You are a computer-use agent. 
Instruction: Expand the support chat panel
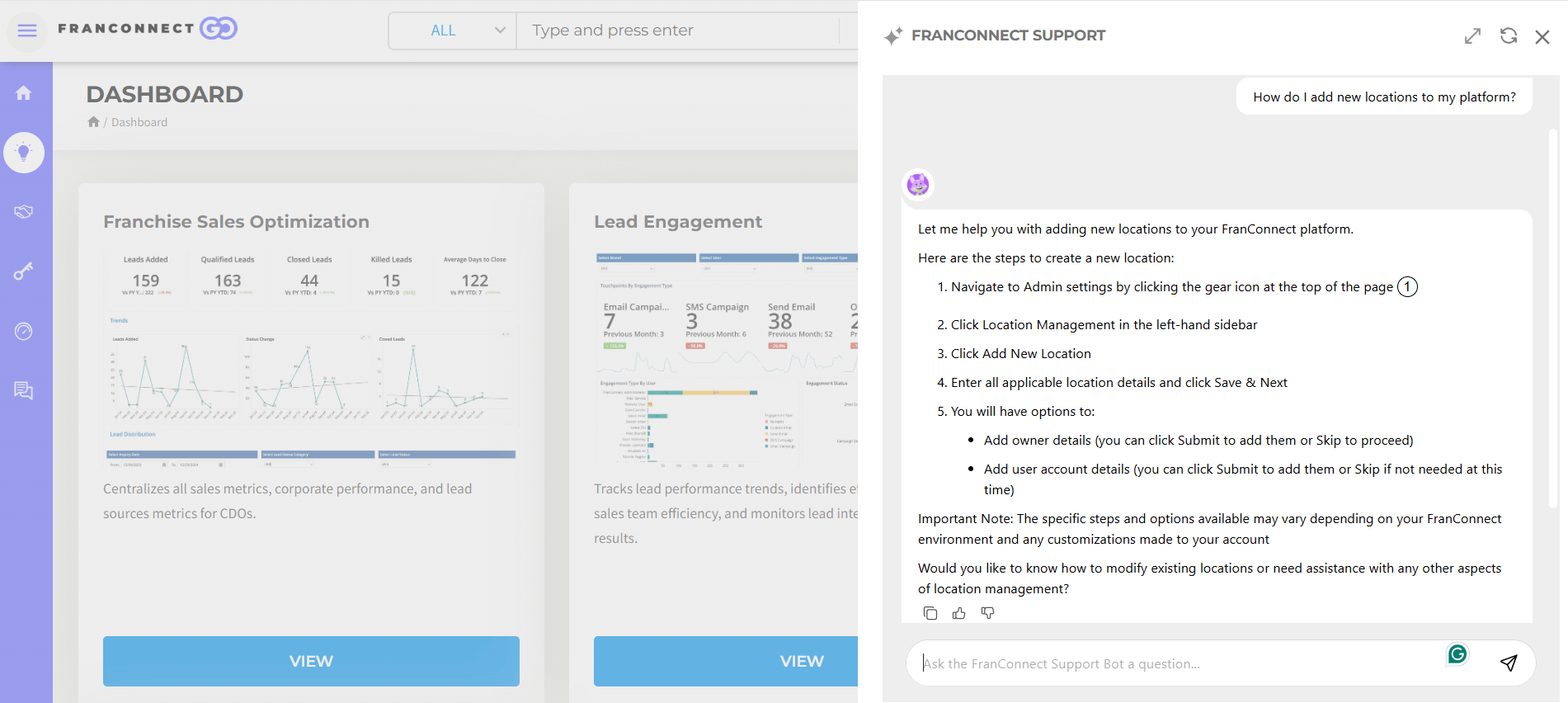click(1472, 36)
